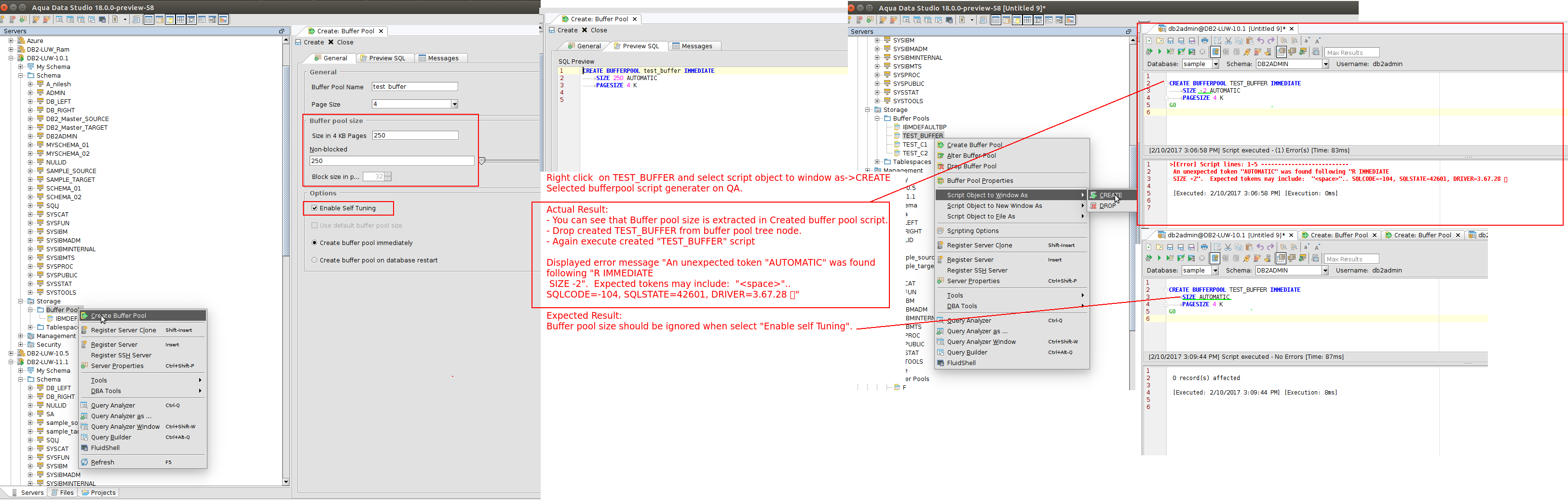This screenshot has height=504, width=1568.
Task: Click Undo arrow in error query window toolbar
Action: (1261, 41)
